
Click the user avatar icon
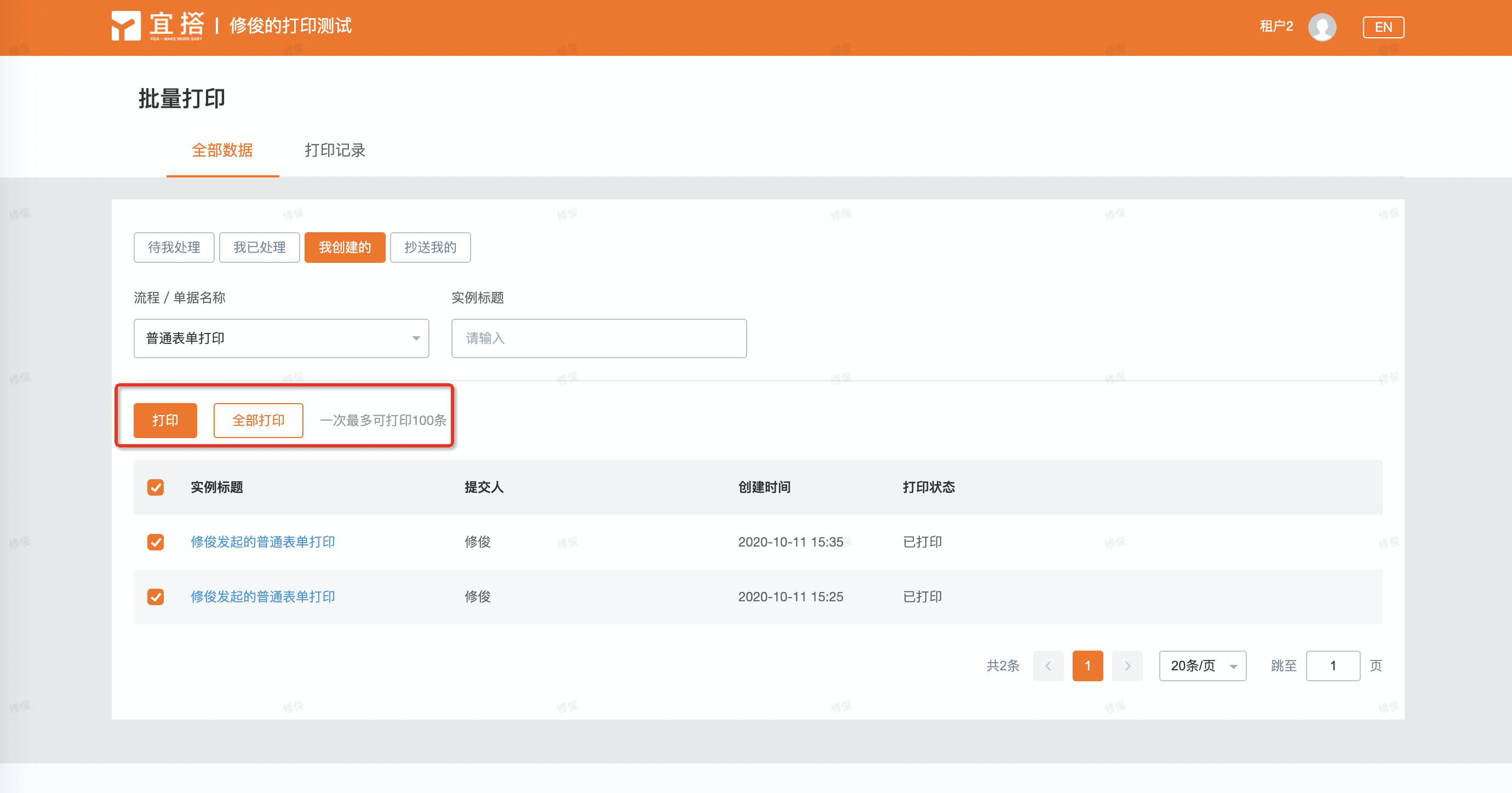(1322, 27)
